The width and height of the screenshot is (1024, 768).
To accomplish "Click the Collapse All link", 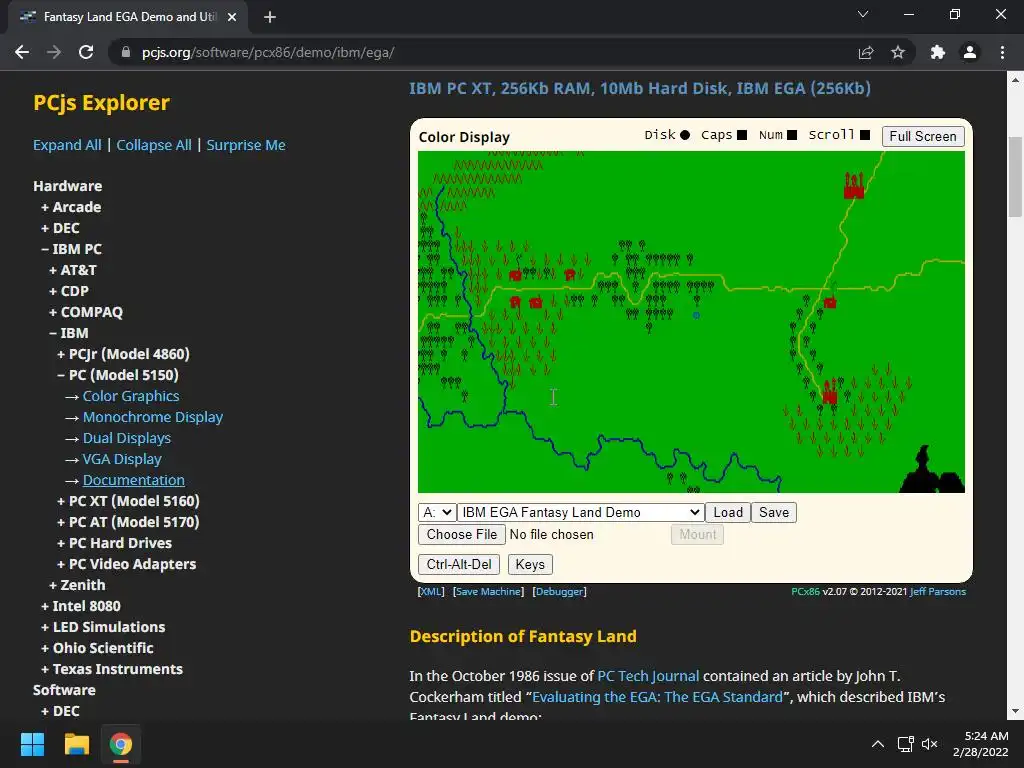I will pyautogui.click(x=154, y=145).
